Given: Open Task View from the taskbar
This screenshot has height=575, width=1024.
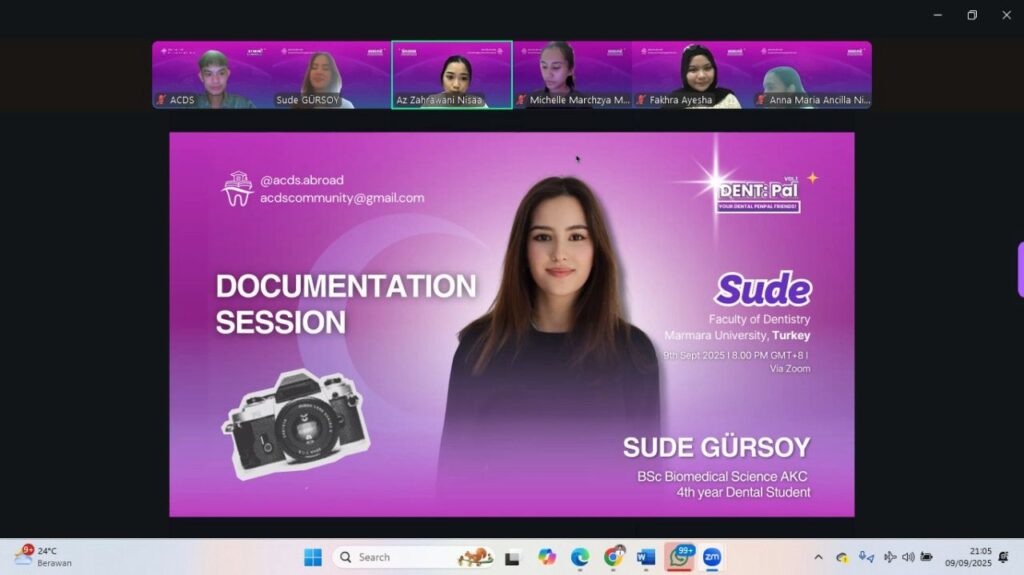Looking at the screenshot, I should (x=512, y=558).
